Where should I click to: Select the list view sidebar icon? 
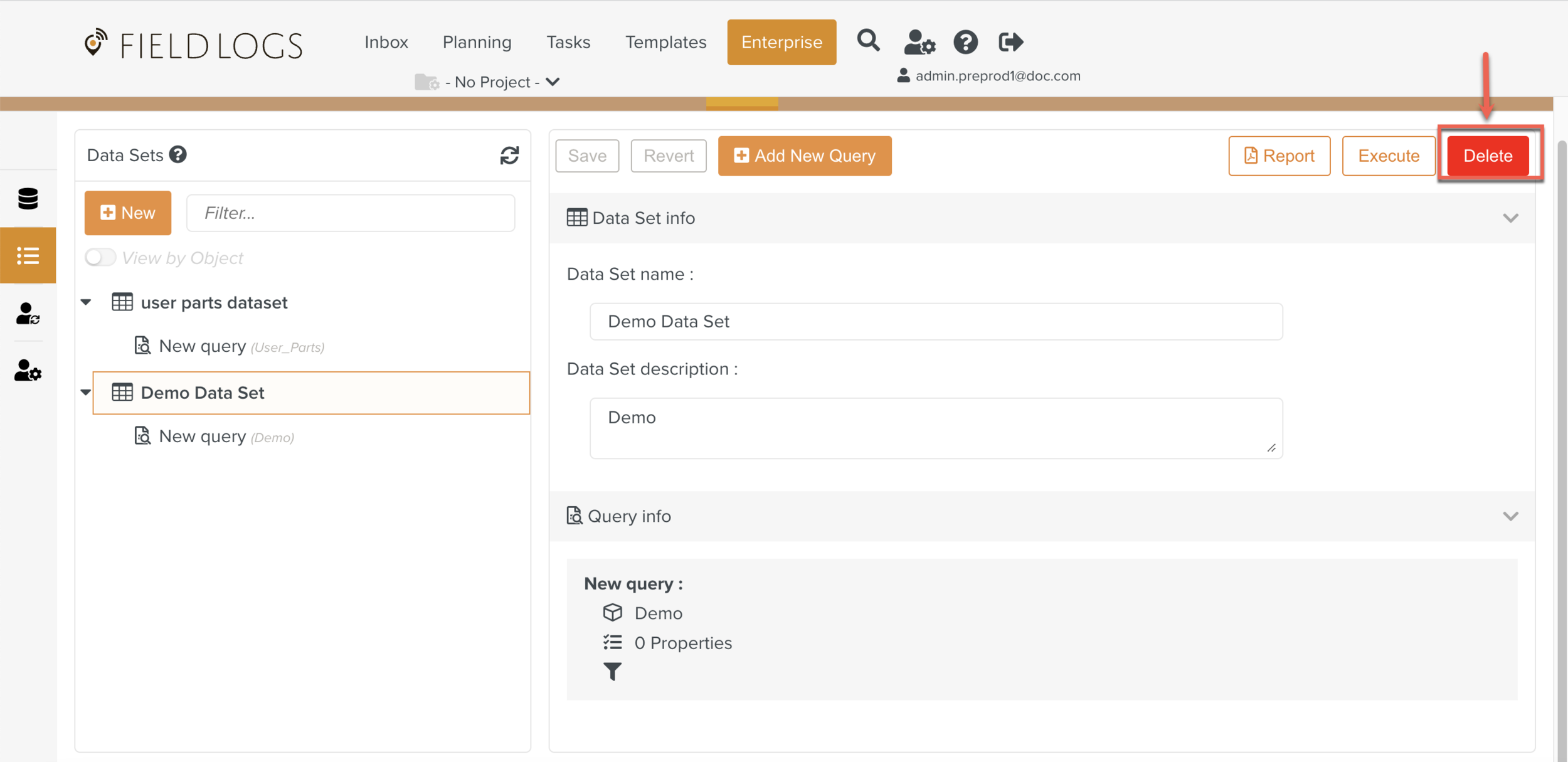point(28,255)
